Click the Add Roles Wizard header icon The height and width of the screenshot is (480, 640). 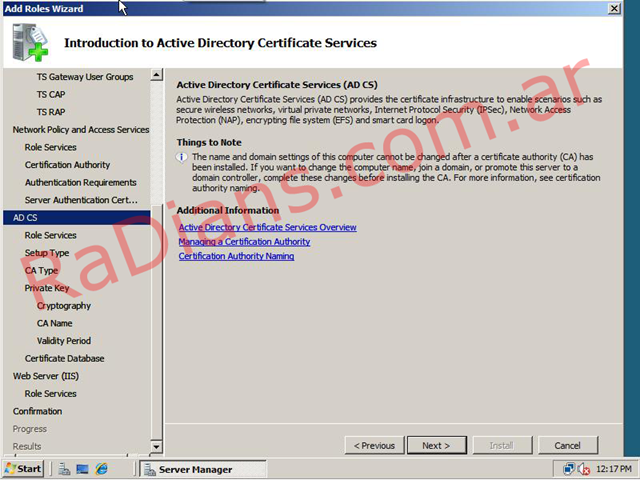pos(28,42)
